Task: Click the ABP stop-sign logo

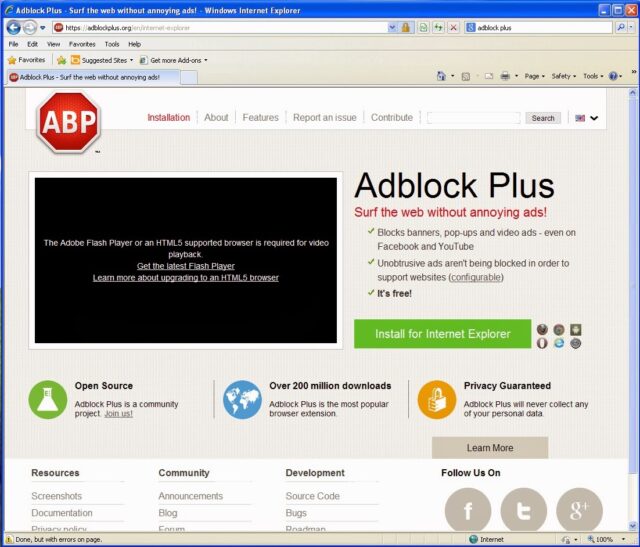Action: pos(68,122)
